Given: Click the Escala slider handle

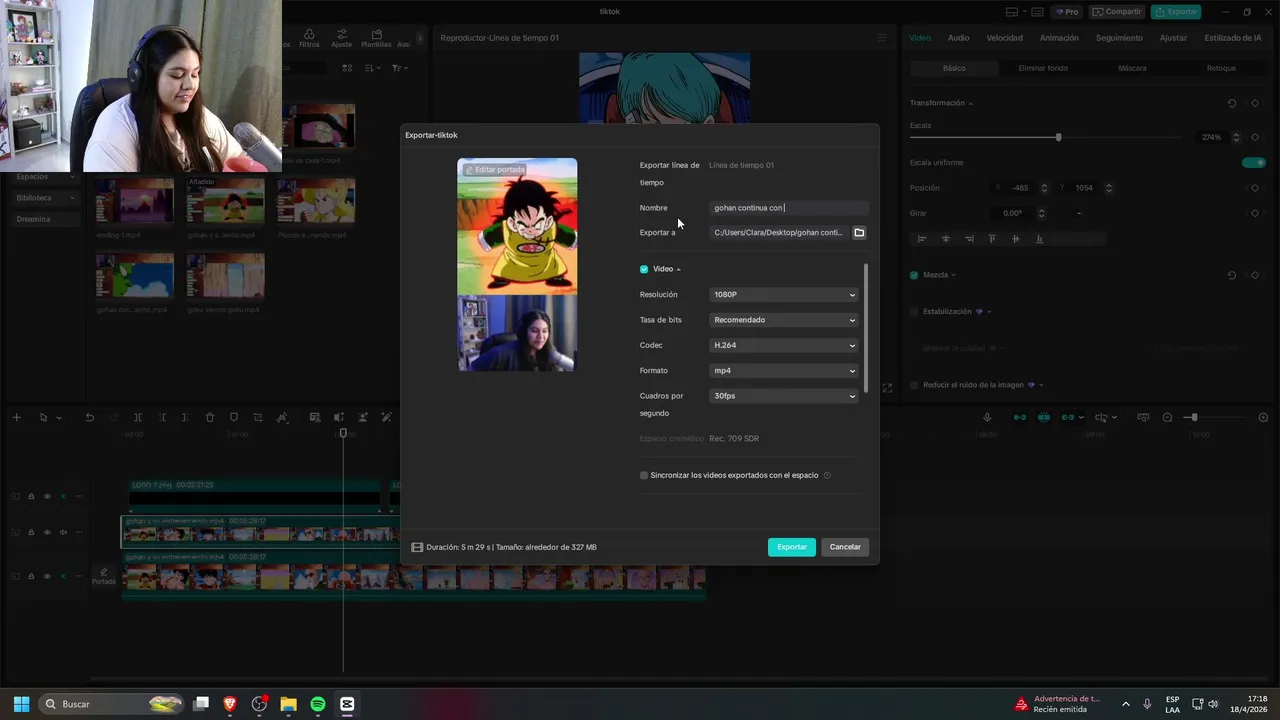Looking at the screenshot, I should [x=1058, y=137].
